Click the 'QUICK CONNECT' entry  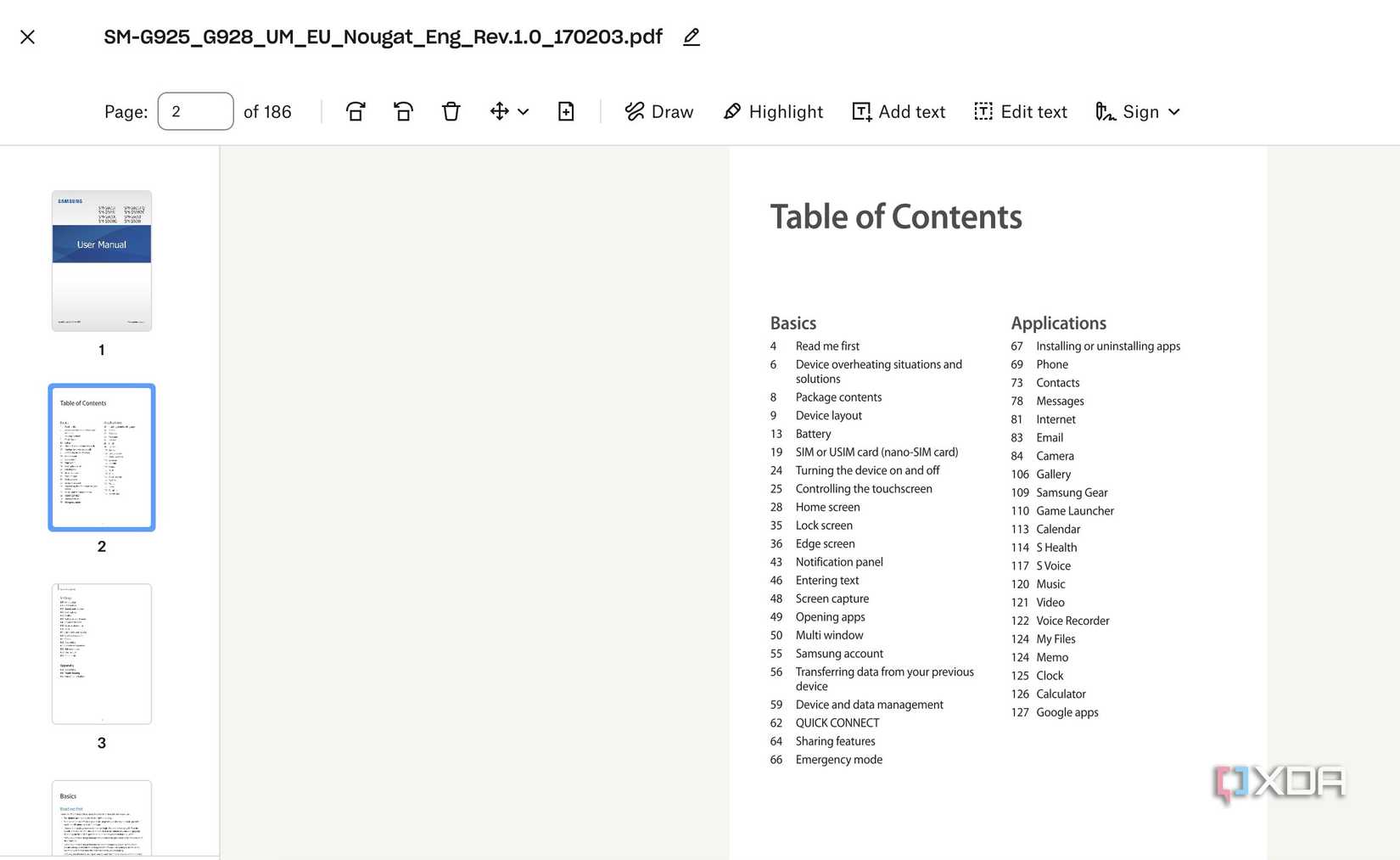837,723
